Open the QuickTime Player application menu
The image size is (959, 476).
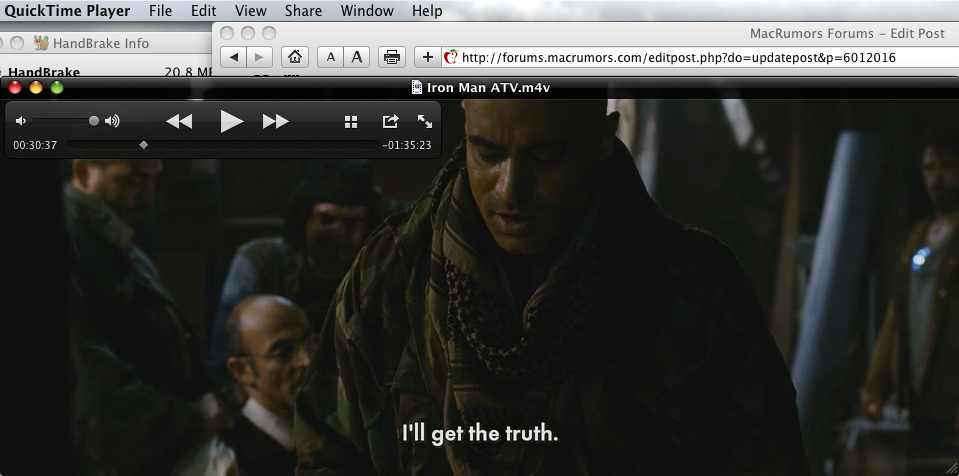[x=67, y=10]
